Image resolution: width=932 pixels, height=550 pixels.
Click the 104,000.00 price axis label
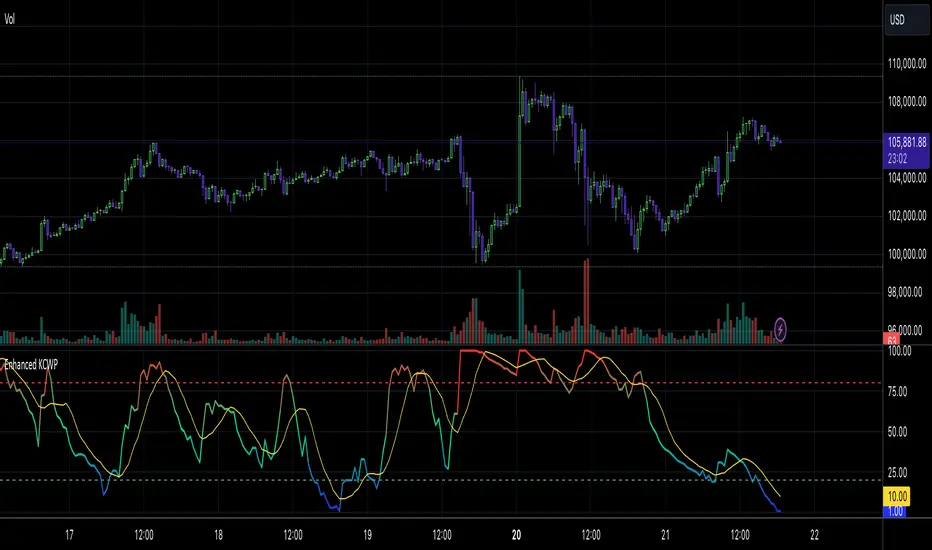[x=907, y=178]
